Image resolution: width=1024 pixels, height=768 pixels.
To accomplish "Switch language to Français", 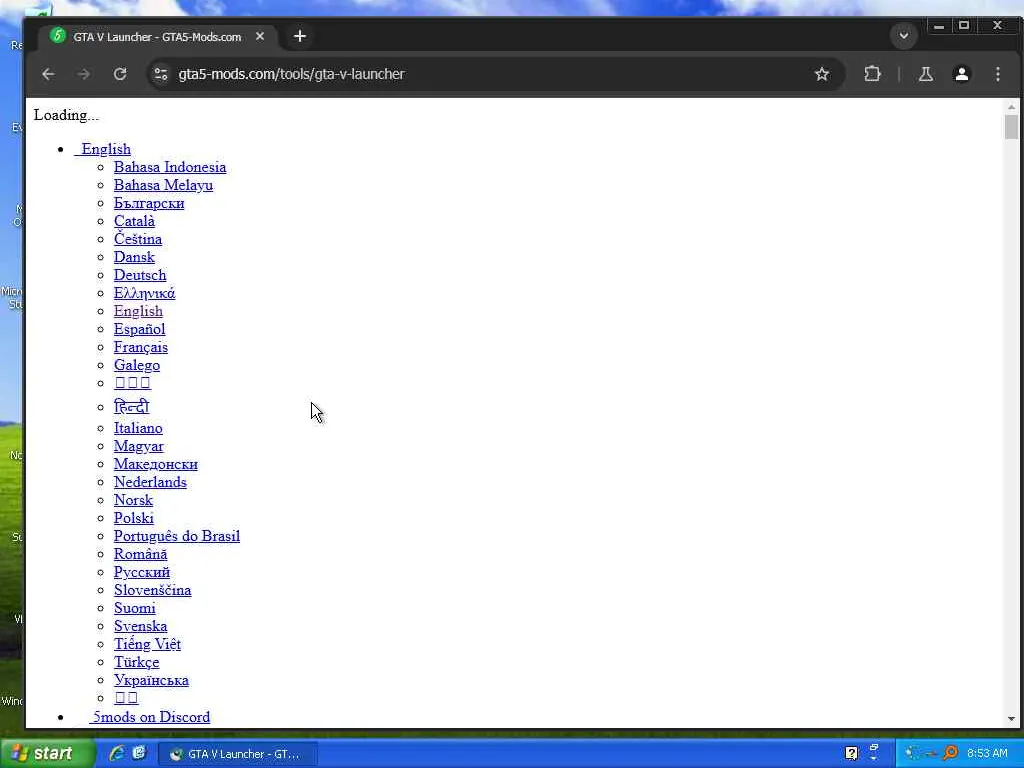I will [x=140, y=347].
